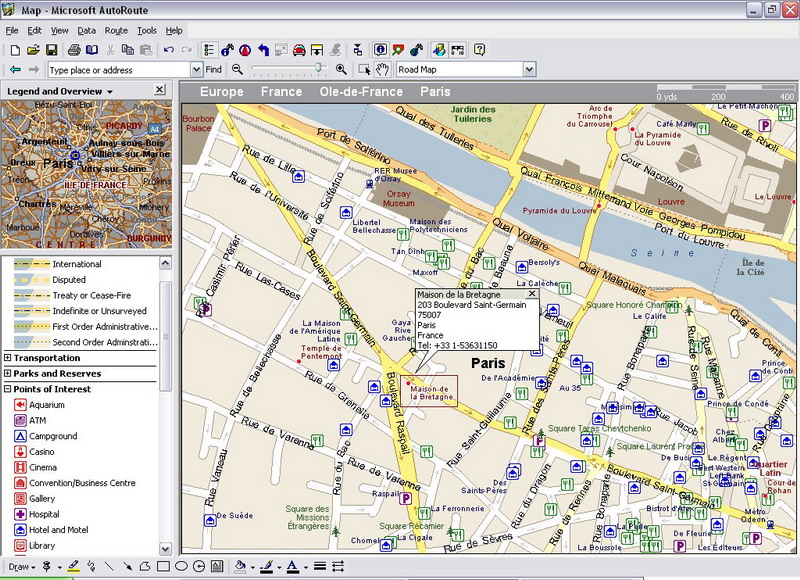Click the Find button
800x580 pixels.
pos(214,70)
